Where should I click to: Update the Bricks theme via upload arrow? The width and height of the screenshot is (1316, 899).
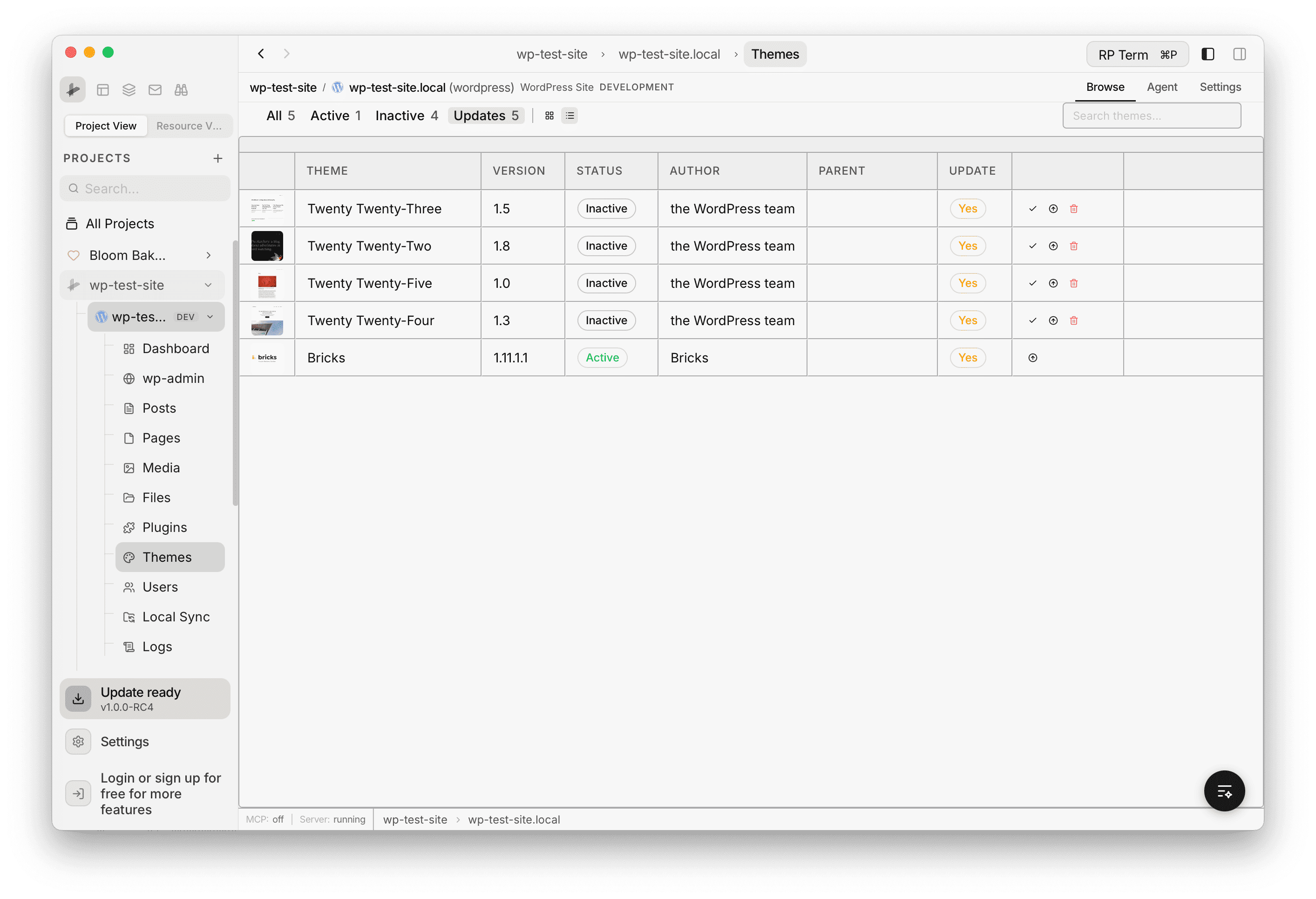(x=1032, y=357)
